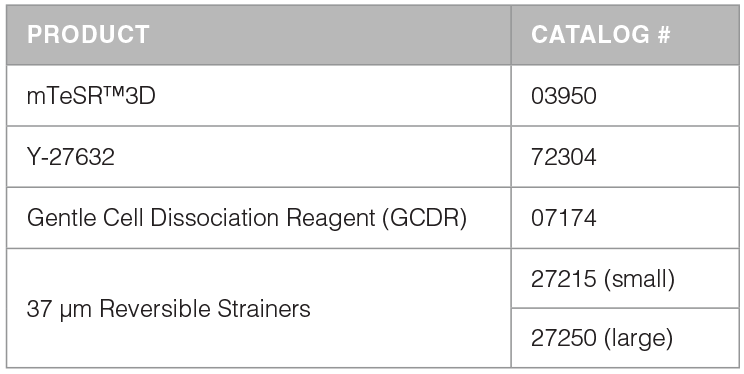
Task: Click the # symbol in header
Action: (664, 35)
